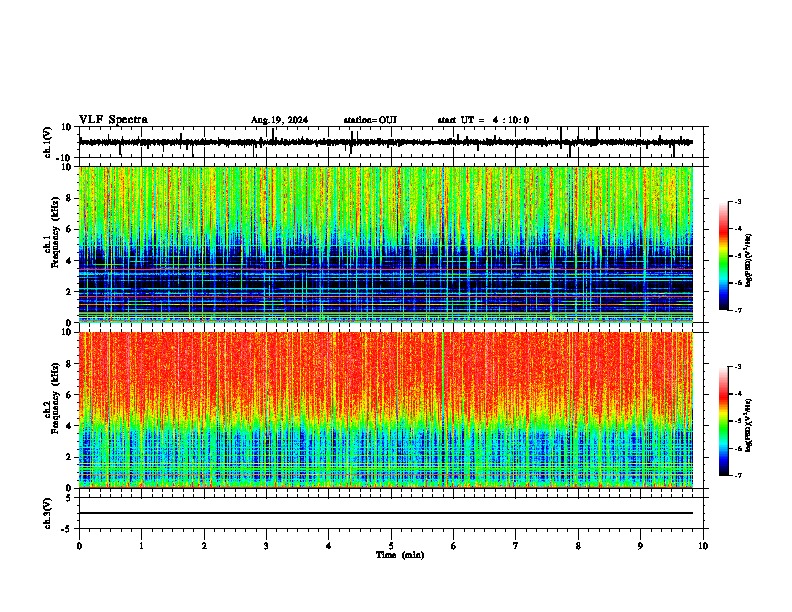Click the ch.1 spectrogram plot
Screen dimensions: 792x612
coord(386,244)
